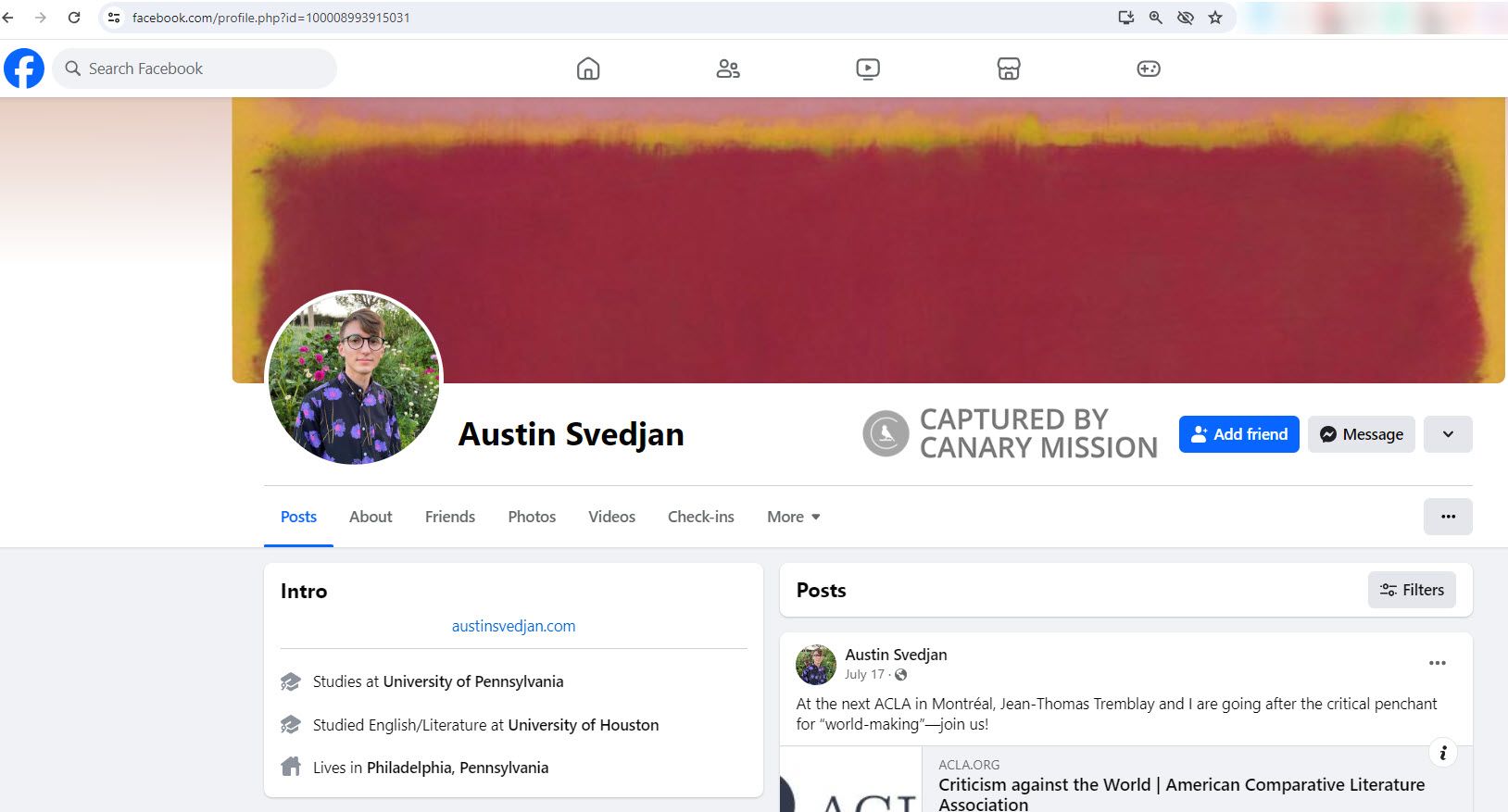Expand the More tab dropdown
This screenshot has height=812, width=1508.
[794, 517]
